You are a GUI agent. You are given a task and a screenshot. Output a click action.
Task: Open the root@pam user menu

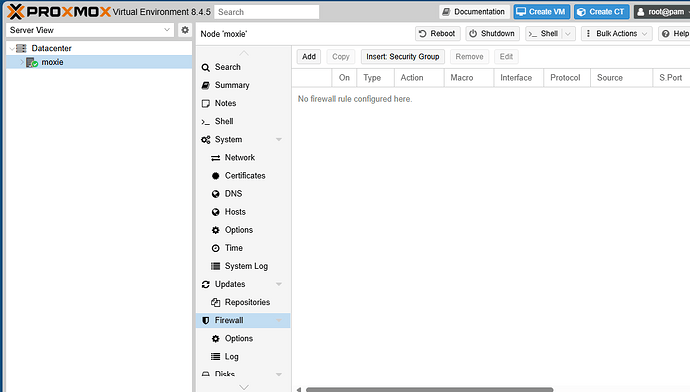click(662, 12)
